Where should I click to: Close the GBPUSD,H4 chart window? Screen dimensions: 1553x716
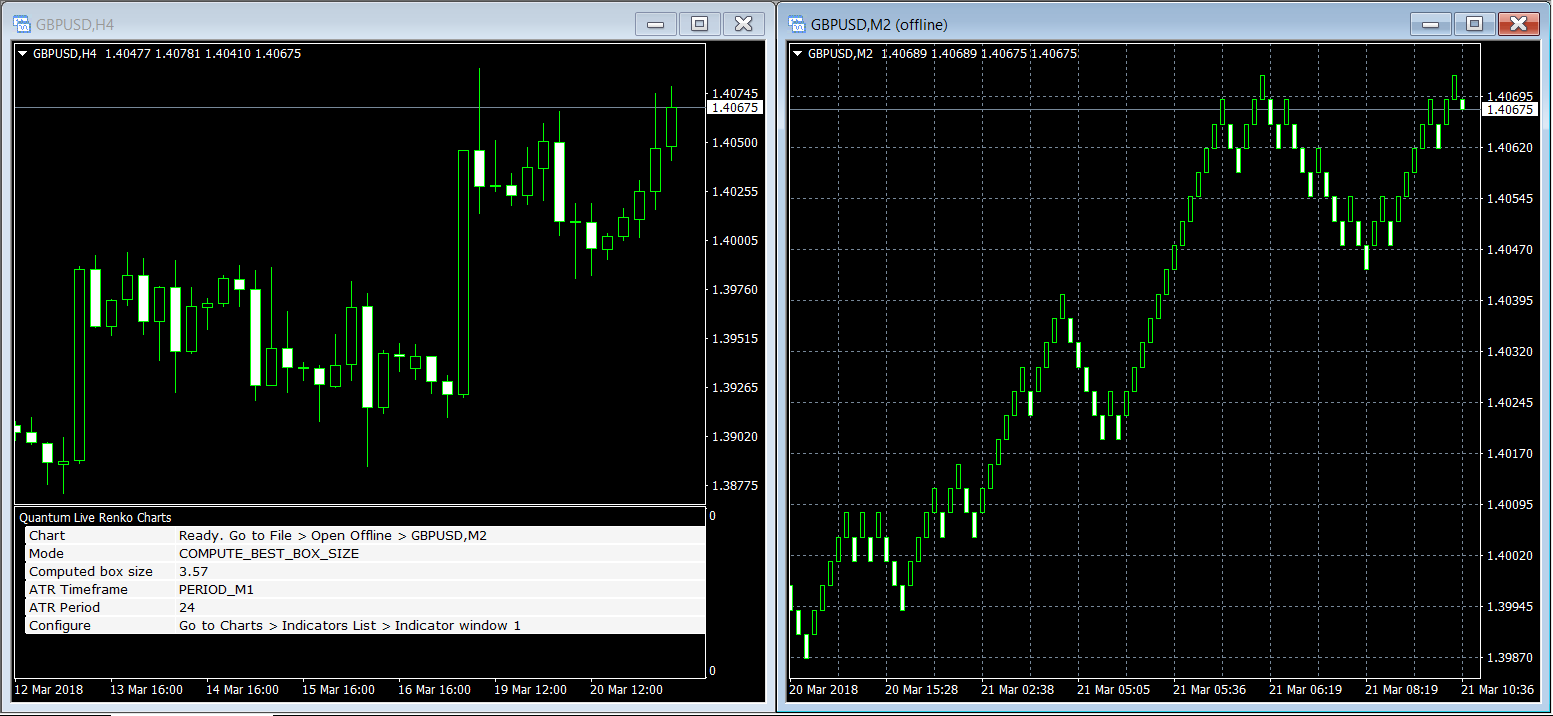click(743, 24)
